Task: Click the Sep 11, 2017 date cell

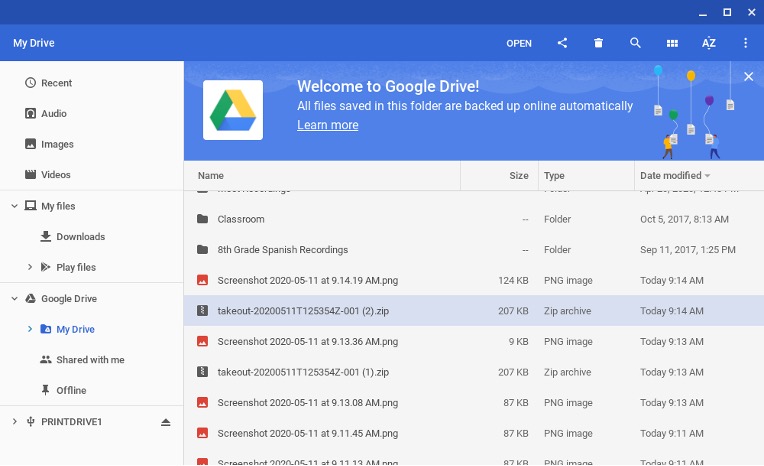Action: click(x=688, y=250)
